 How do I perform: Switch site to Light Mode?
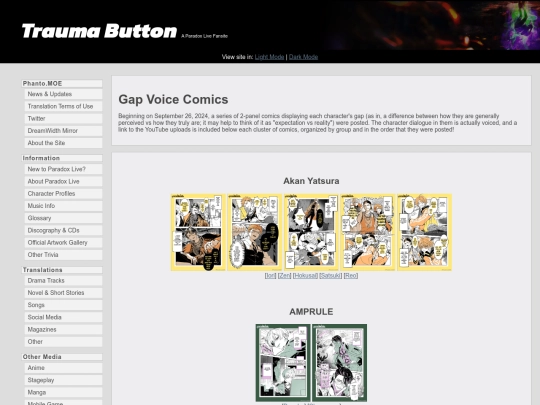click(269, 57)
